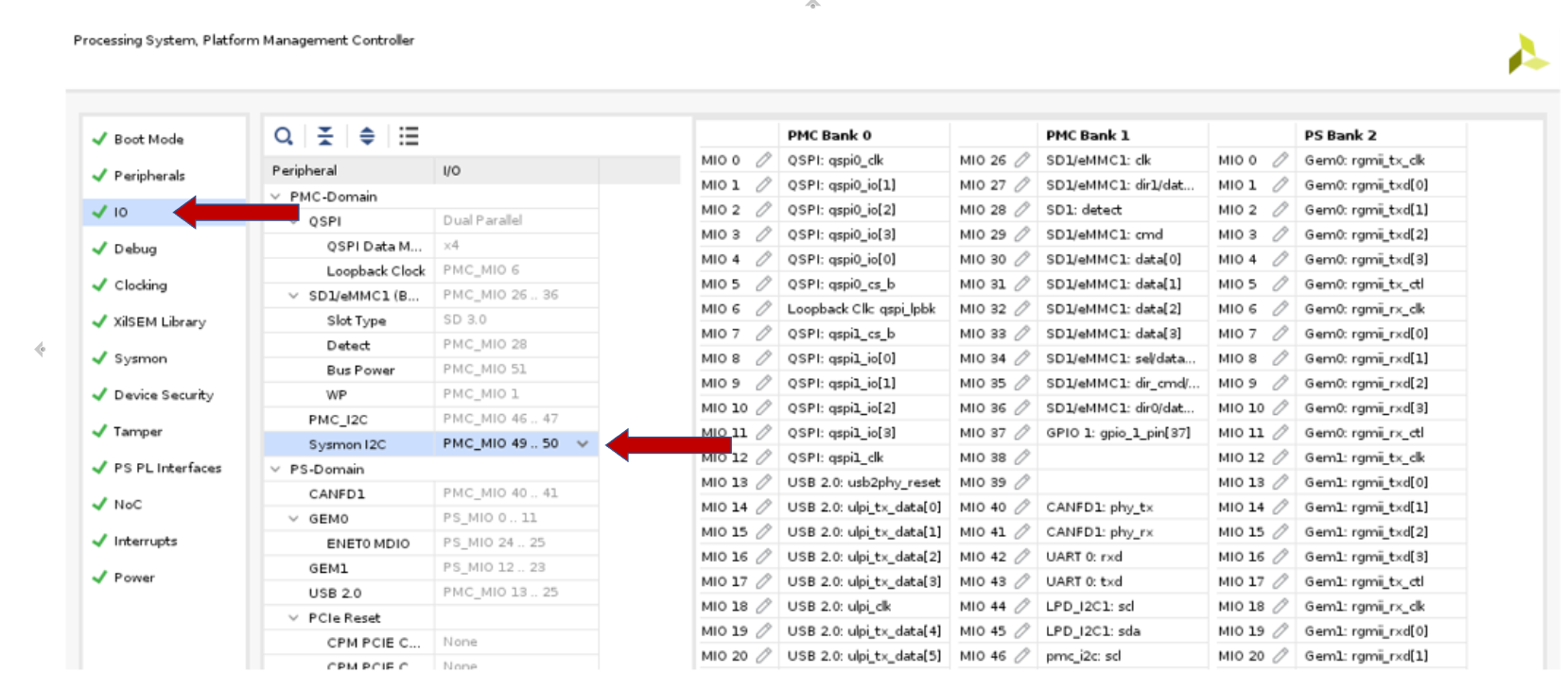Click the search magnifier icon in peripheral toolbar
The width and height of the screenshot is (1568, 673).
[x=283, y=136]
